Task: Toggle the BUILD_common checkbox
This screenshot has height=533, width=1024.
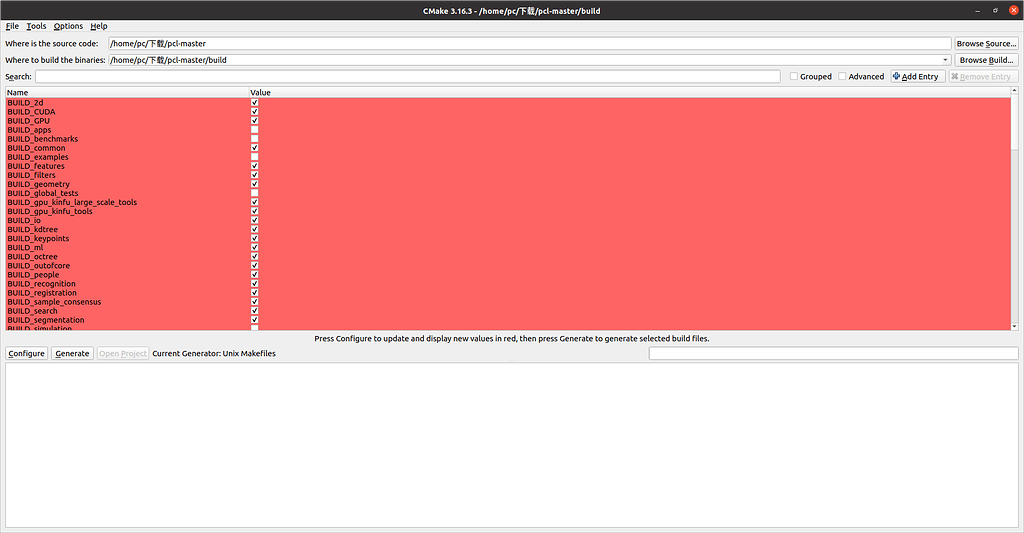Action: tap(255, 148)
